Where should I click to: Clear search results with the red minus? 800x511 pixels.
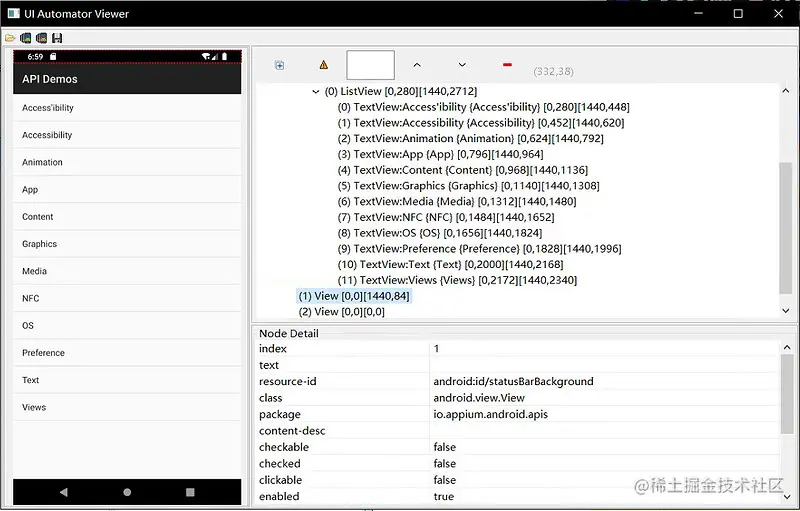[x=507, y=65]
